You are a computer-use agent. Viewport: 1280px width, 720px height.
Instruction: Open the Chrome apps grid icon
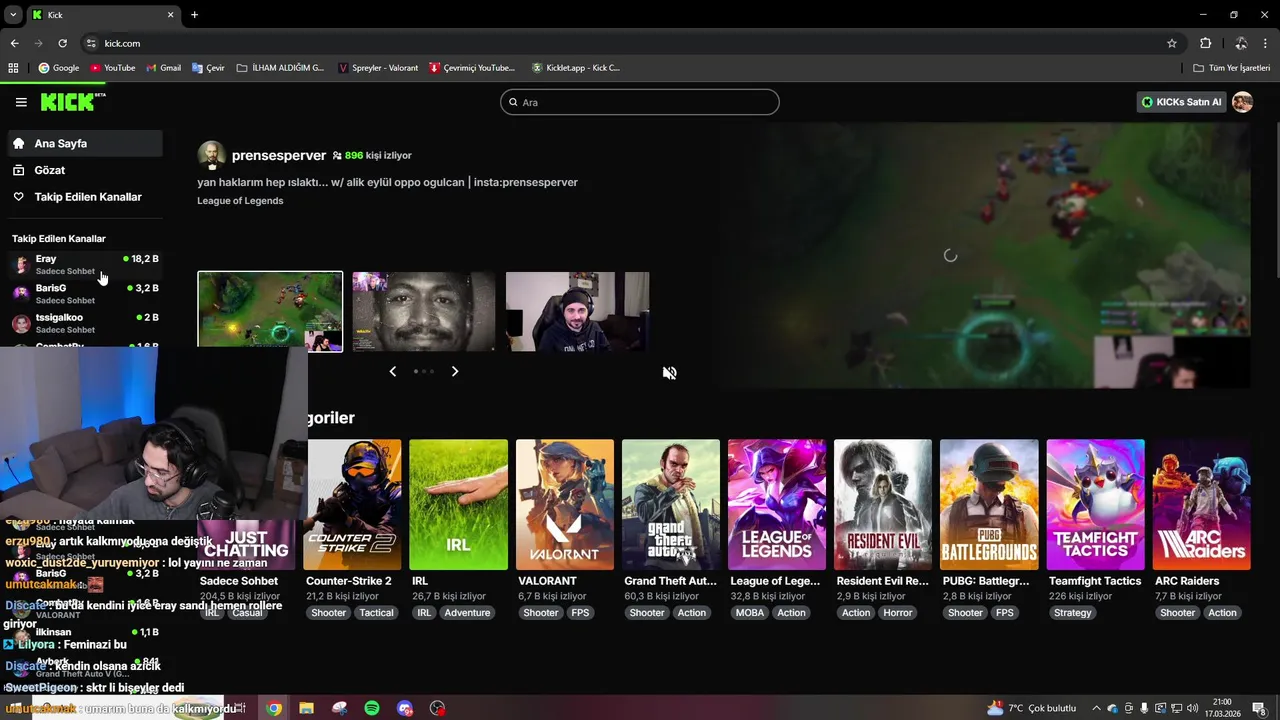pos(13,68)
